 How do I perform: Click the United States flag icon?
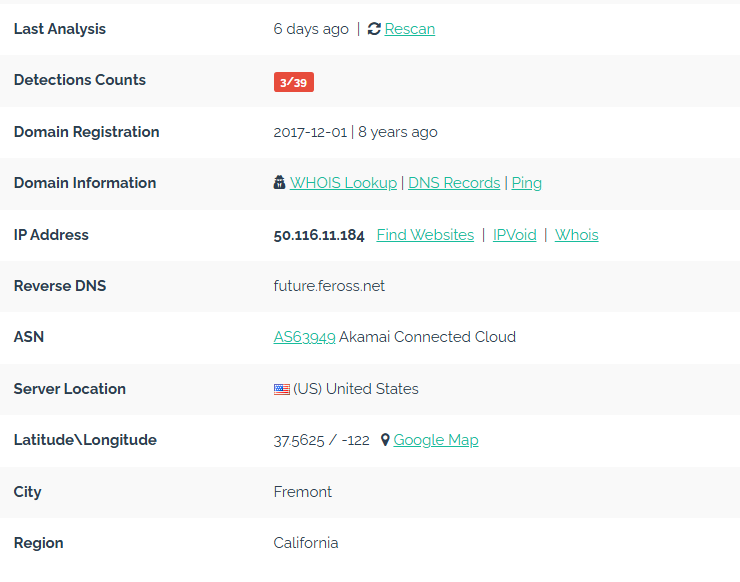[x=282, y=389]
